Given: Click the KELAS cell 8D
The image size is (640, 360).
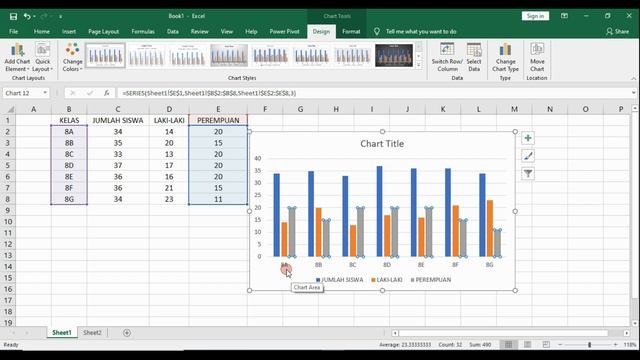Looking at the screenshot, I should (69, 165).
